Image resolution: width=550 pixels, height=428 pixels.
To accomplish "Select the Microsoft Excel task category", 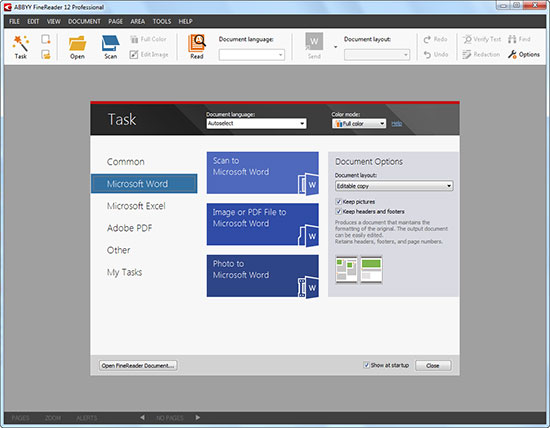I will [x=136, y=206].
